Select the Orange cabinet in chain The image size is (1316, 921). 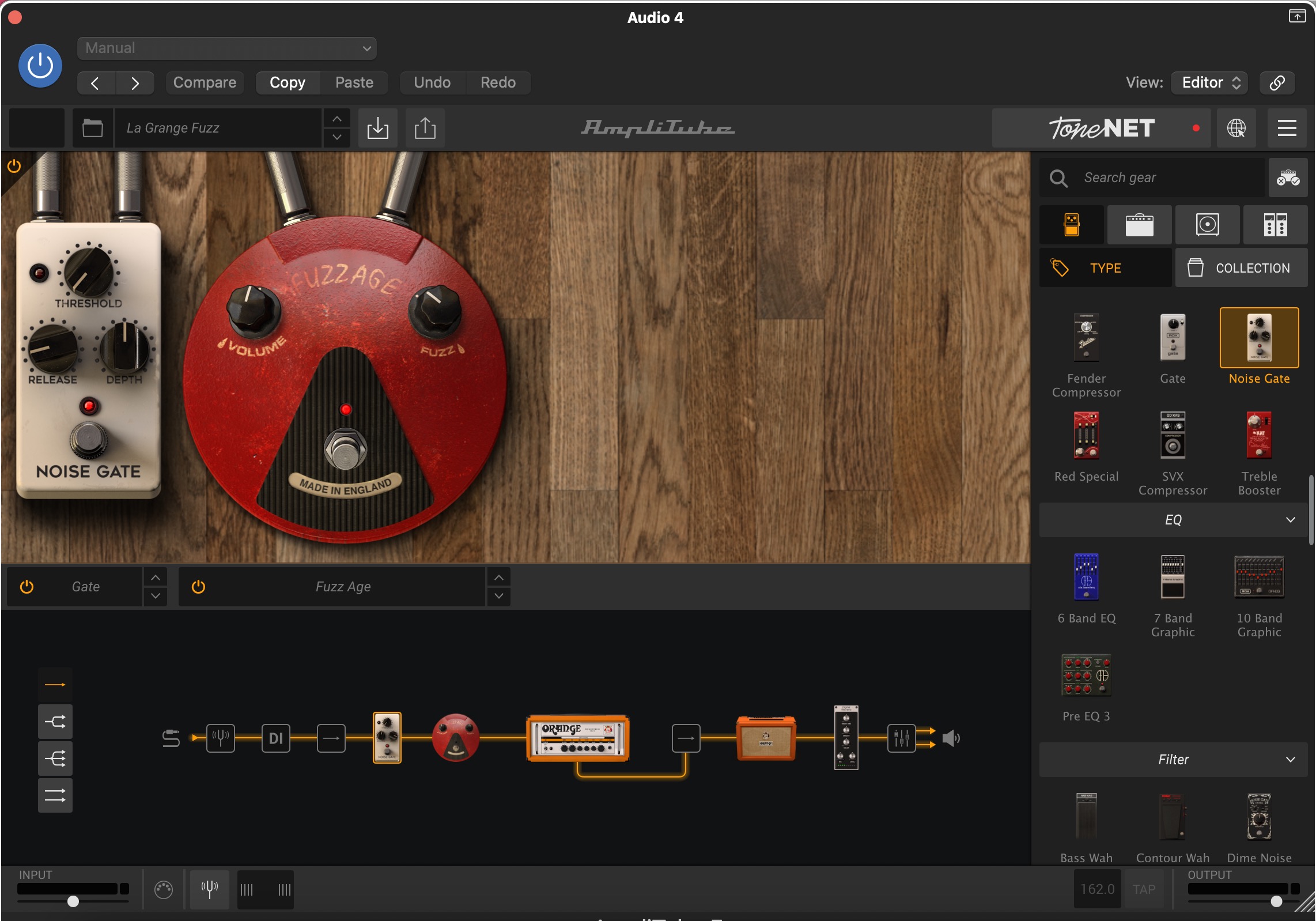pos(766,738)
